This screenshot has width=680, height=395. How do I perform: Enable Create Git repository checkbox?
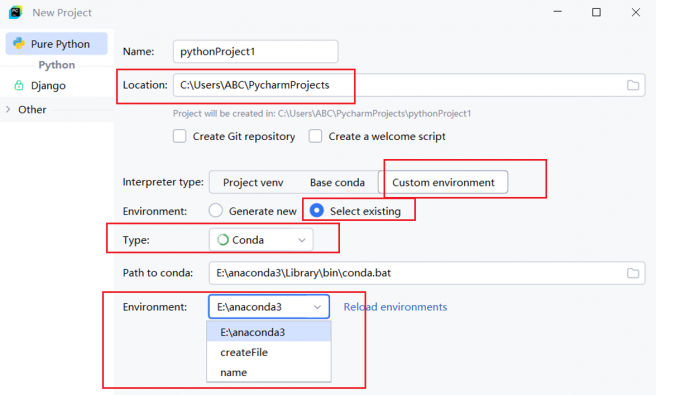tap(180, 136)
